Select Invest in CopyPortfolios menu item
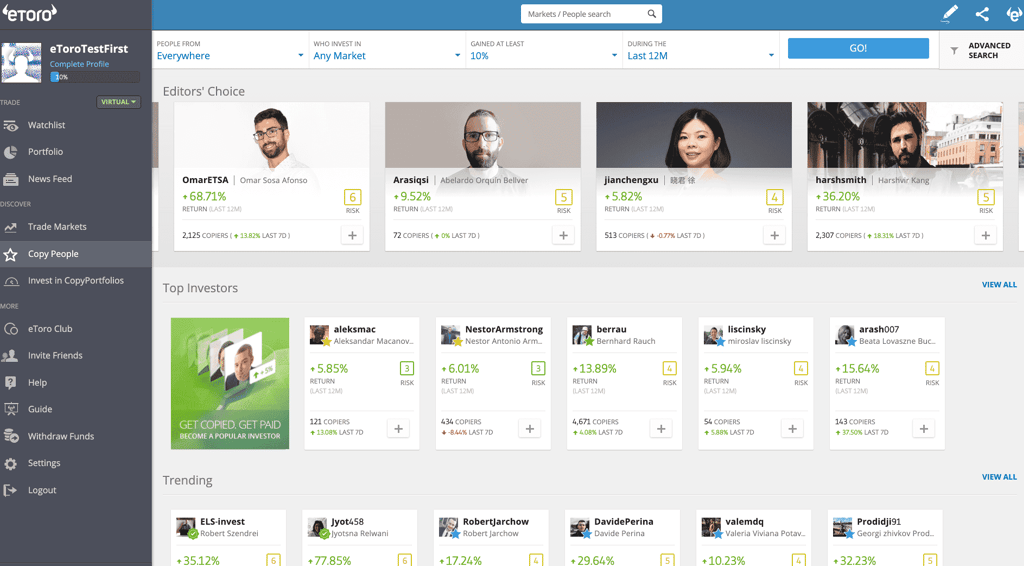 tap(76, 281)
